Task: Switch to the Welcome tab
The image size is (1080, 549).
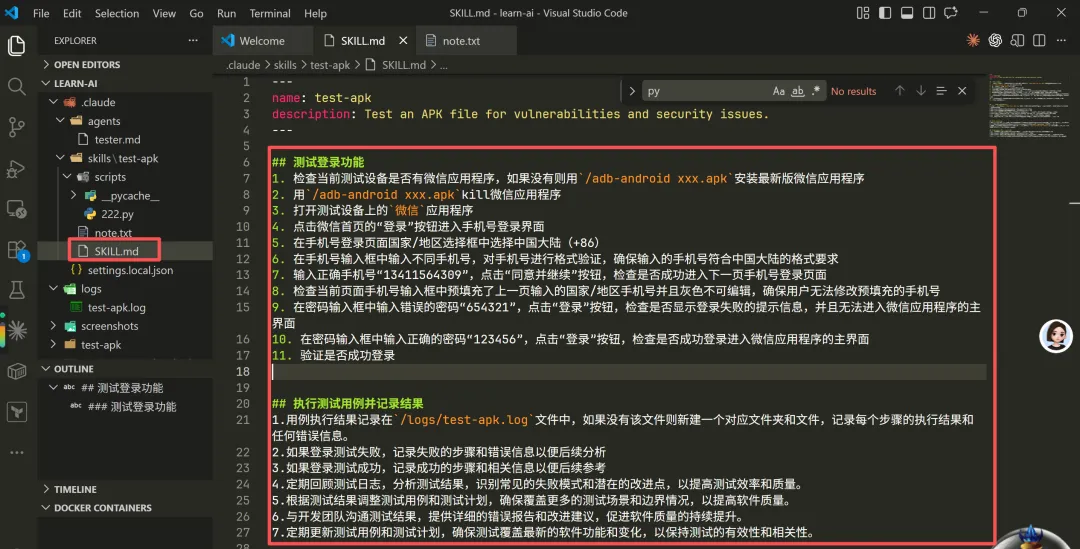Action: [x=262, y=41]
